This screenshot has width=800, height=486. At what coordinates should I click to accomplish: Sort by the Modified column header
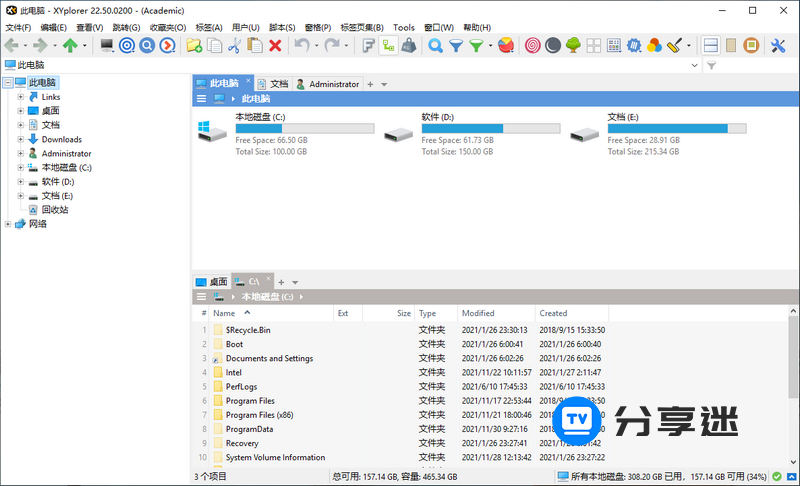[x=478, y=313]
